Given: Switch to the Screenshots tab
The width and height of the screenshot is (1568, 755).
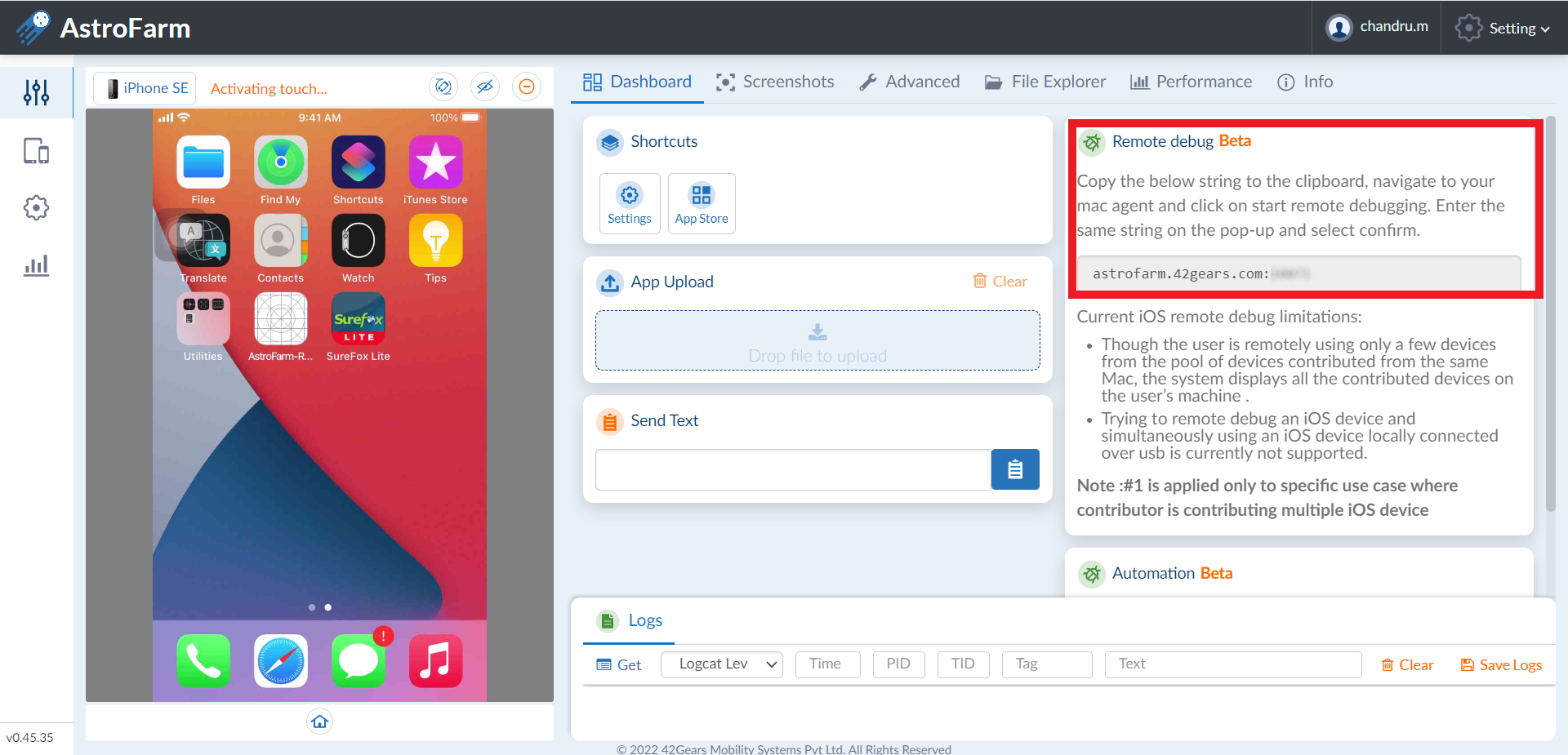Looking at the screenshot, I should pyautogui.click(x=775, y=82).
